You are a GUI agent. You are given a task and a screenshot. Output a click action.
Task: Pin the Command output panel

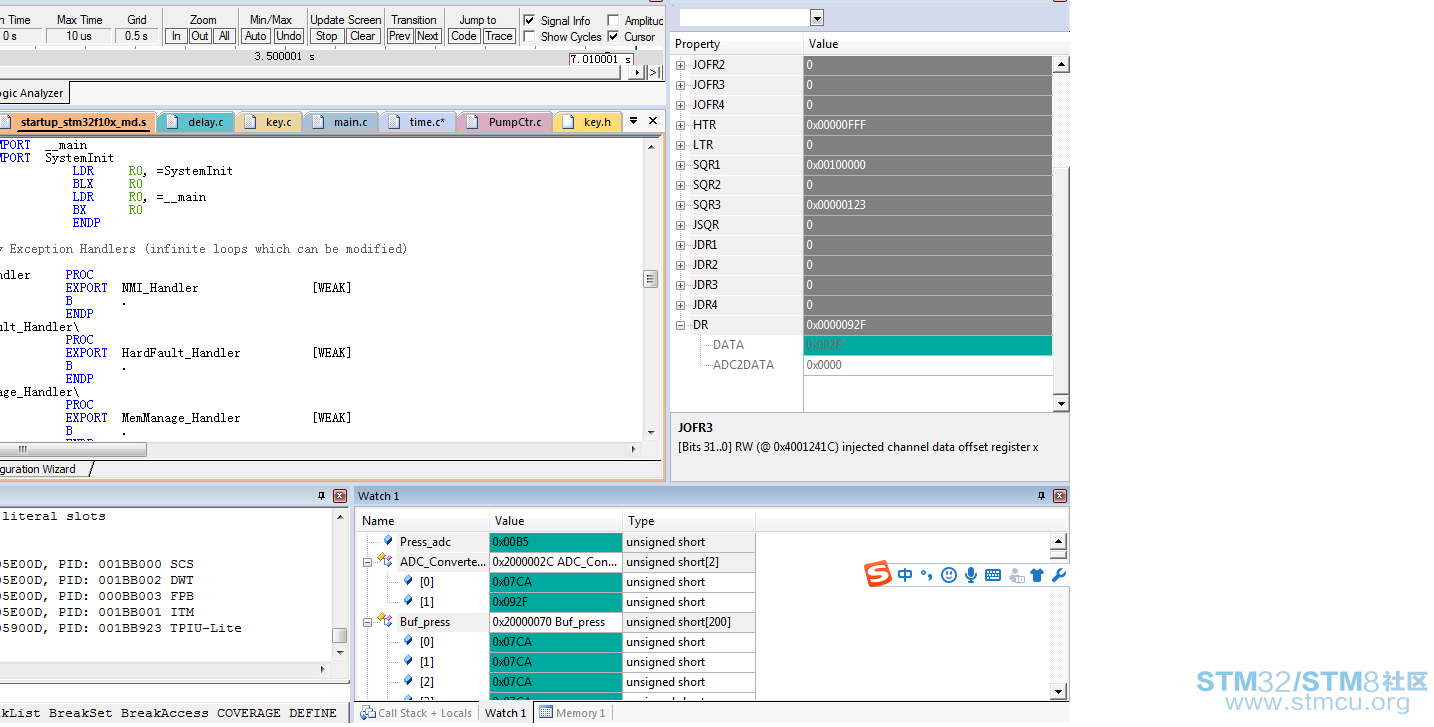point(322,496)
